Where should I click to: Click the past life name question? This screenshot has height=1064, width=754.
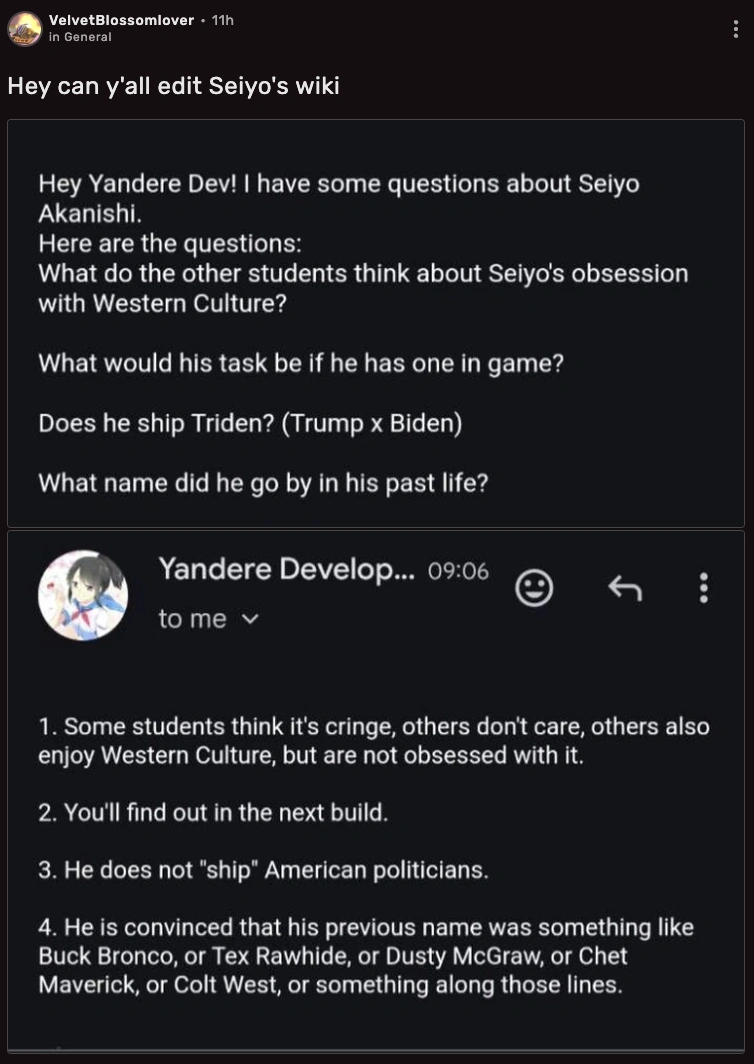pos(263,482)
